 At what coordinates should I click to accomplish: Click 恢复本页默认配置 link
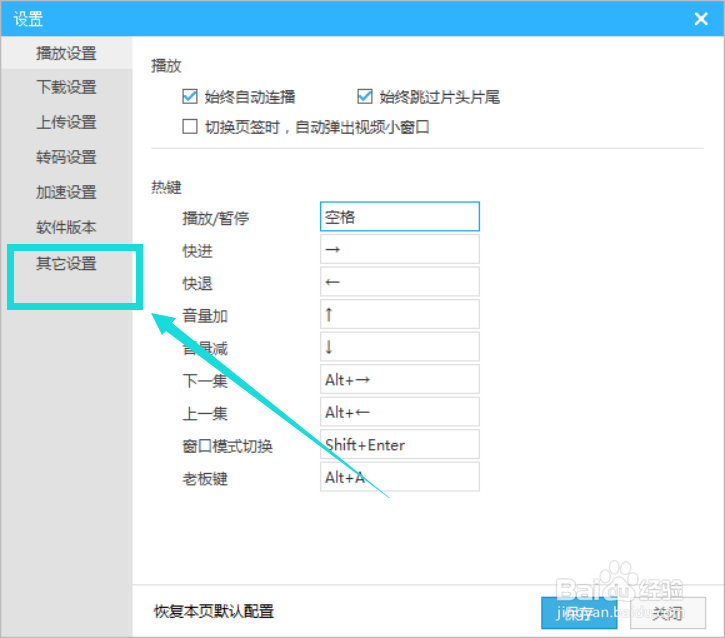click(214, 612)
